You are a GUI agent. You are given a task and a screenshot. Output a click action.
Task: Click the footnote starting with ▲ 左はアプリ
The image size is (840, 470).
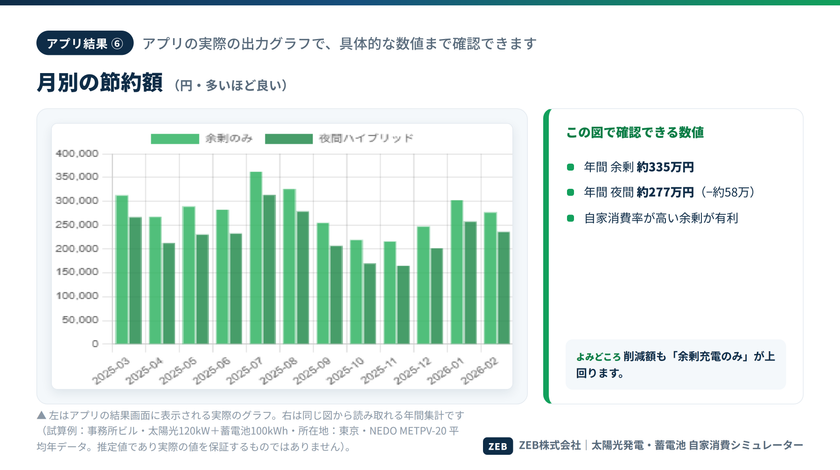[250, 431]
